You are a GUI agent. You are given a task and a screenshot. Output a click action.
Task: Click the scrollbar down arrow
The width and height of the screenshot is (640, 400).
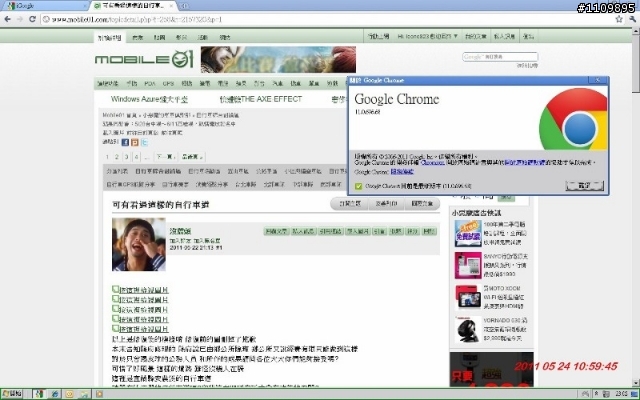coord(636,383)
